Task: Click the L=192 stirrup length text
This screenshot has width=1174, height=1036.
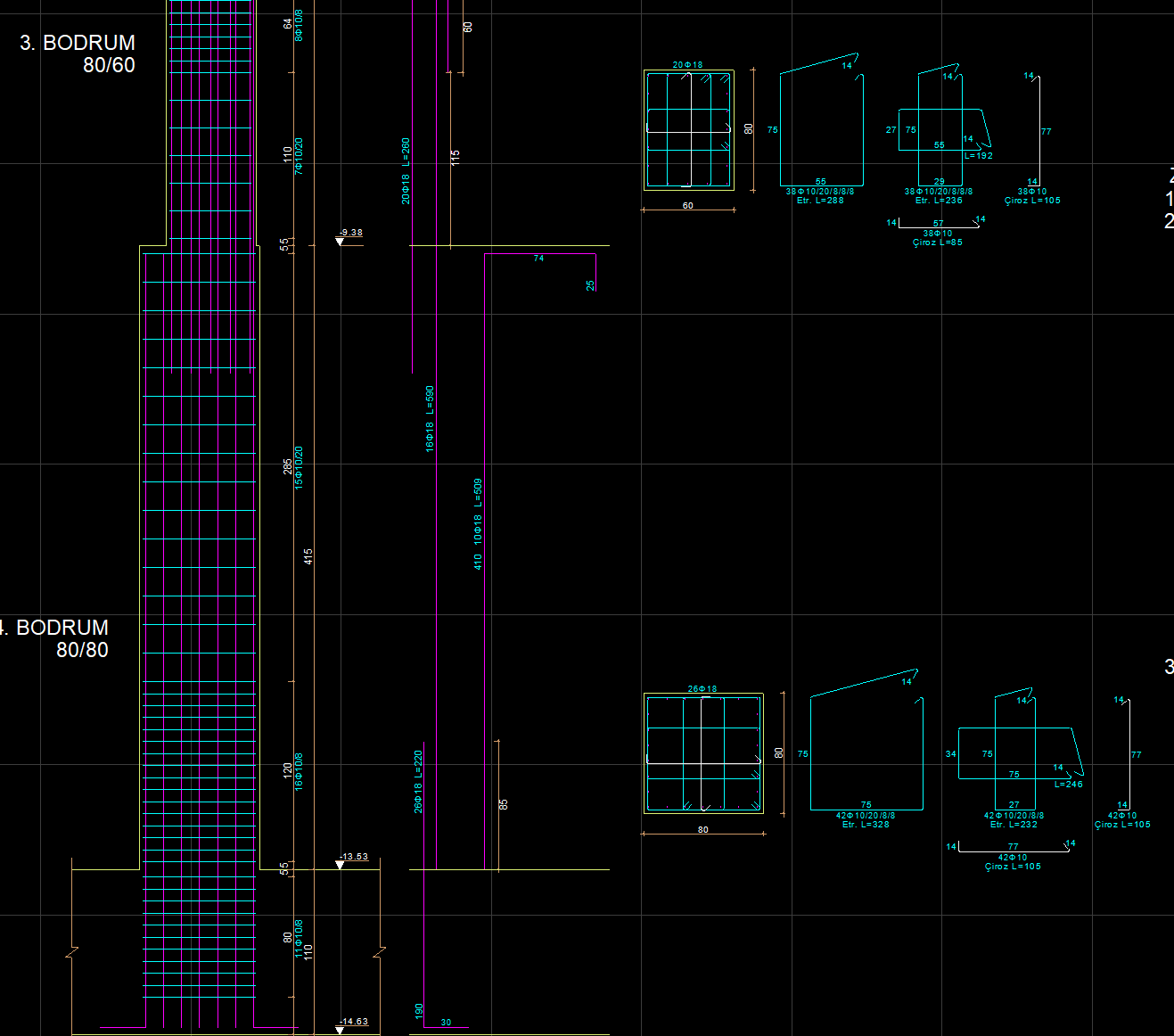Action: tap(979, 156)
